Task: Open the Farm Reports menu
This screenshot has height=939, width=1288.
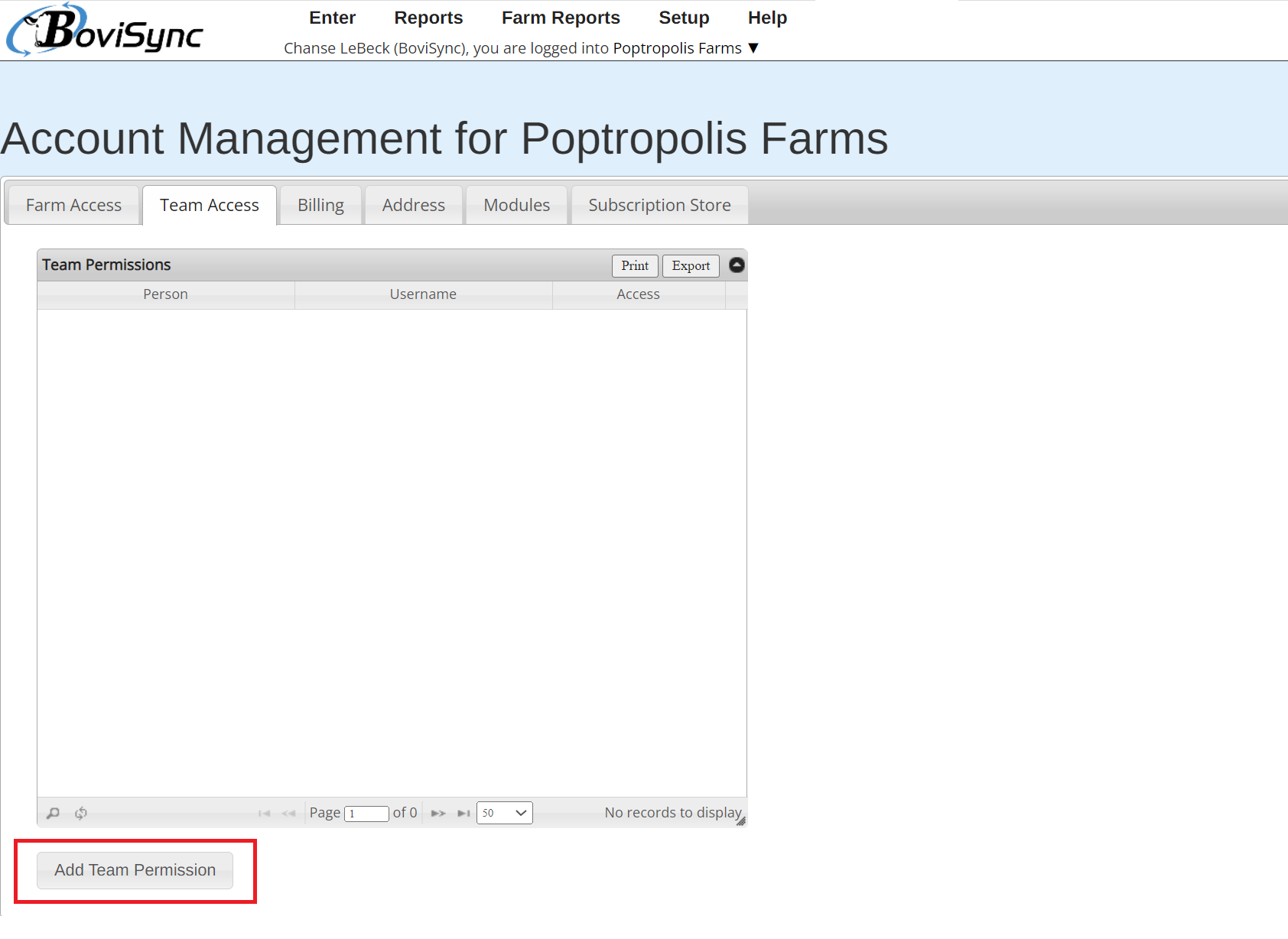Action: pyautogui.click(x=561, y=18)
